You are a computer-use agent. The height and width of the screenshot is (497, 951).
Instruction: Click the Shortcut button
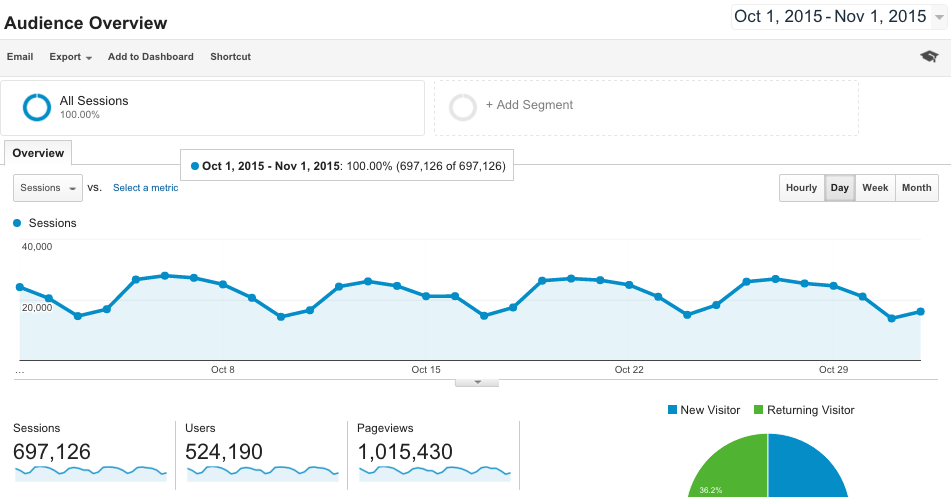tap(230, 56)
